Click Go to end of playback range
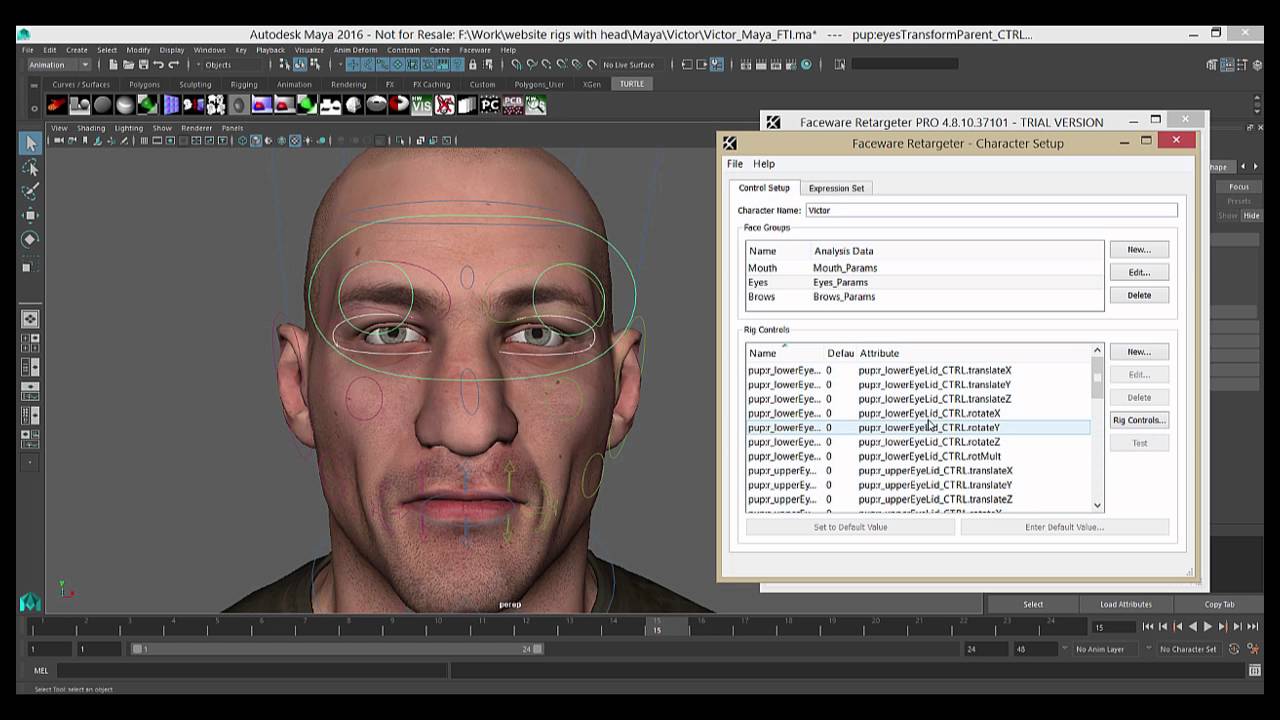The height and width of the screenshot is (720, 1280). point(1253,627)
